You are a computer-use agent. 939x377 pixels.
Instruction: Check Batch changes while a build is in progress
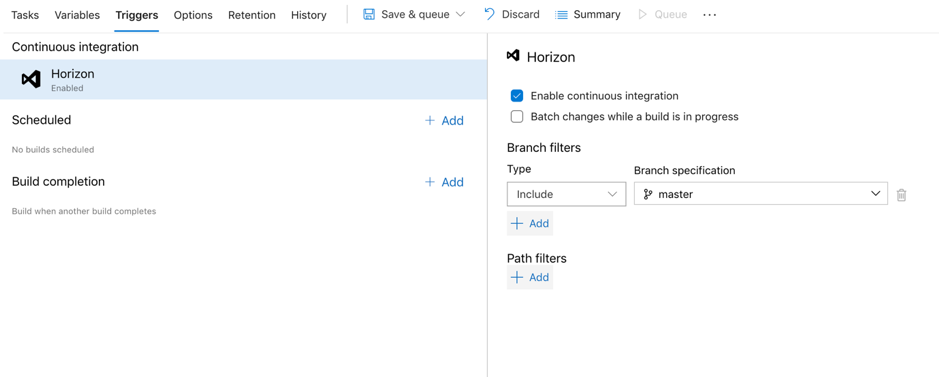(517, 117)
